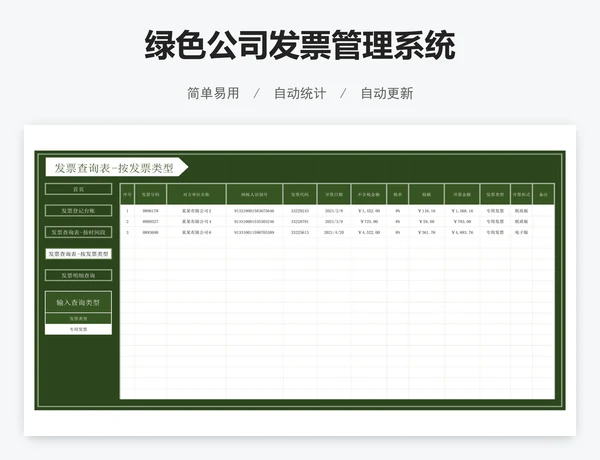Select the 不含税金额 column header
Viewport: 600px width, 460px height.
tap(369, 194)
